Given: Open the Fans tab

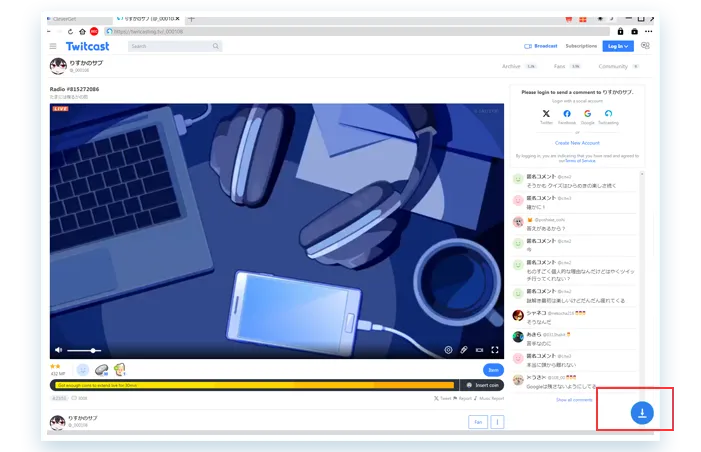Looking at the screenshot, I should pos(567,66).
